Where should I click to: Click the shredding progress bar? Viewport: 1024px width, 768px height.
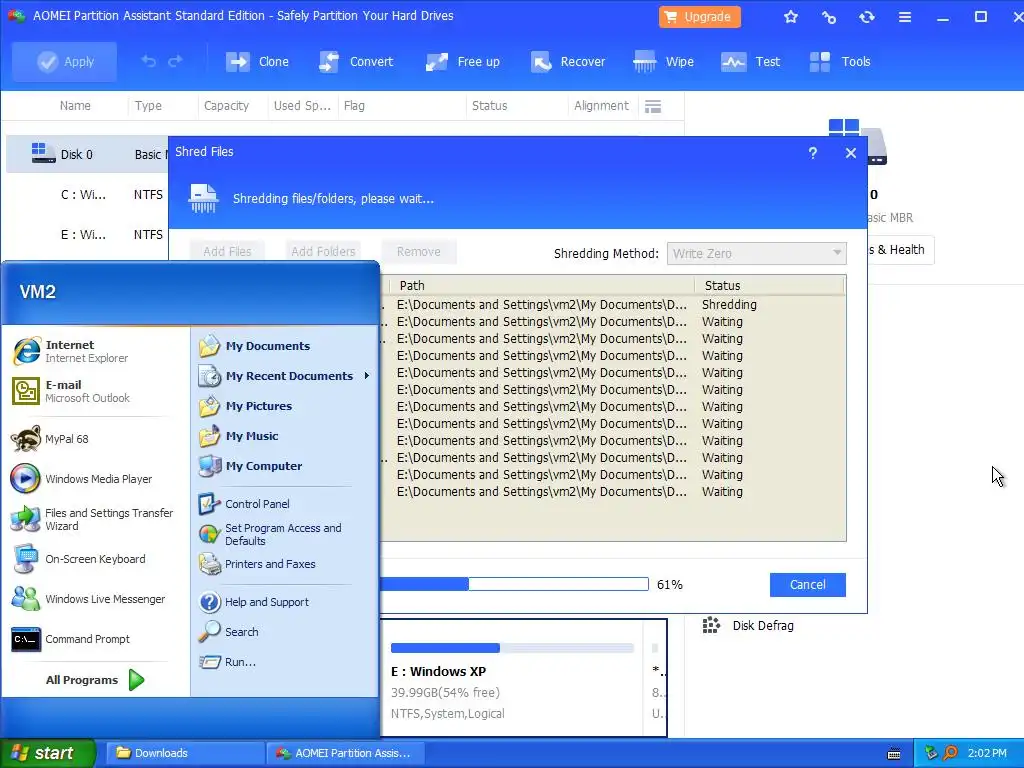tap(514, 584)
